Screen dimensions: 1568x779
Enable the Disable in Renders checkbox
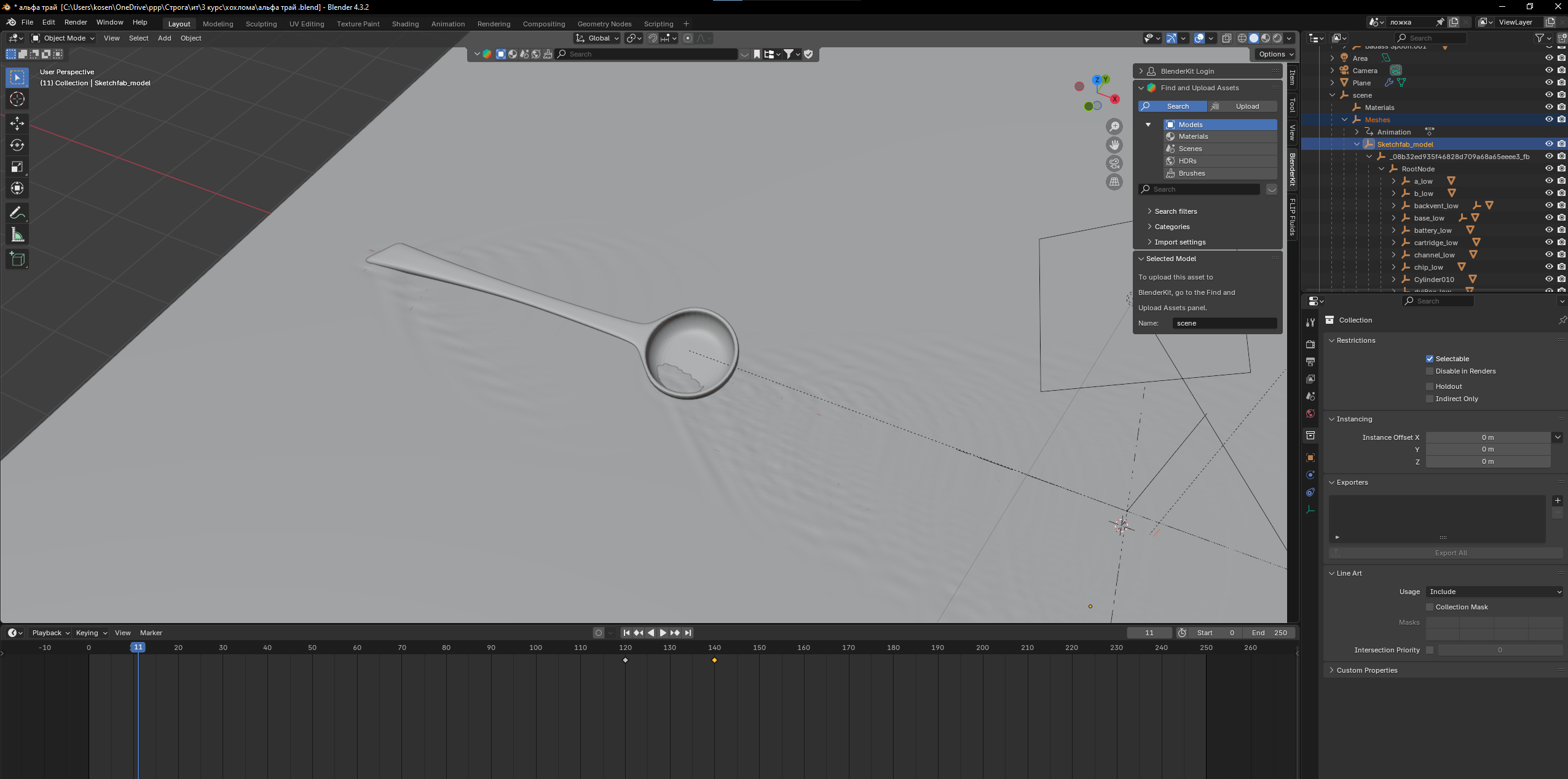tap(1430, 371)
